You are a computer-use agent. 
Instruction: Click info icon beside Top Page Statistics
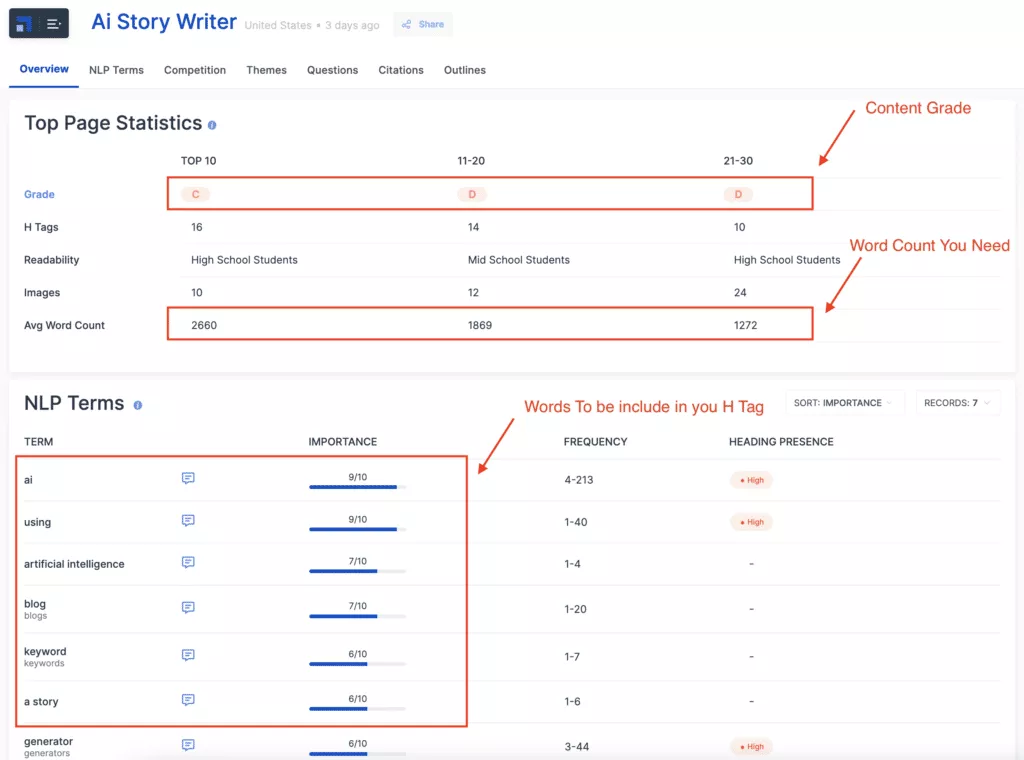[212, 125]
